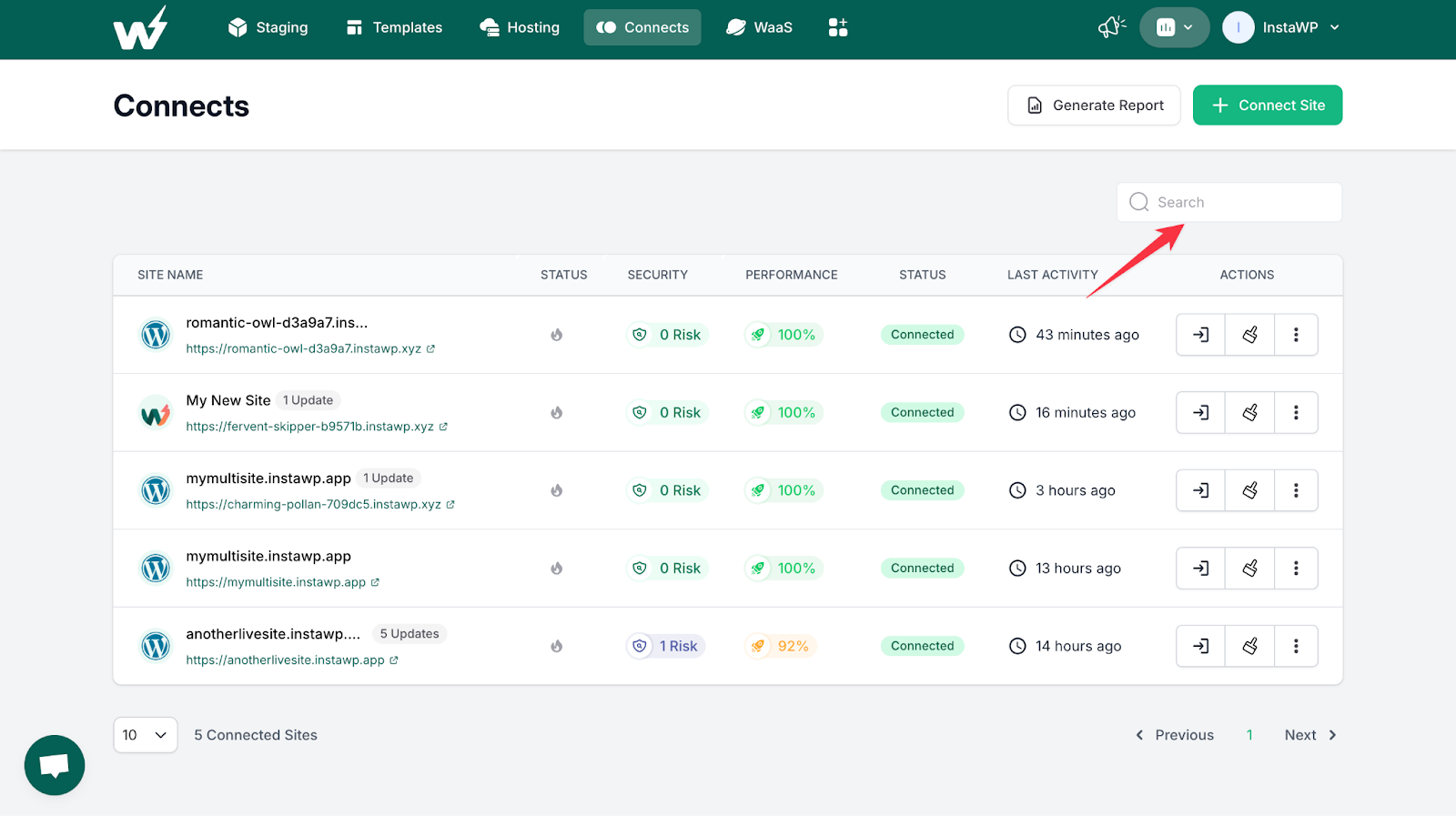Go to Templates in navigation
The width and height of the screenshot is (1456, 816).
pos(395,27)
